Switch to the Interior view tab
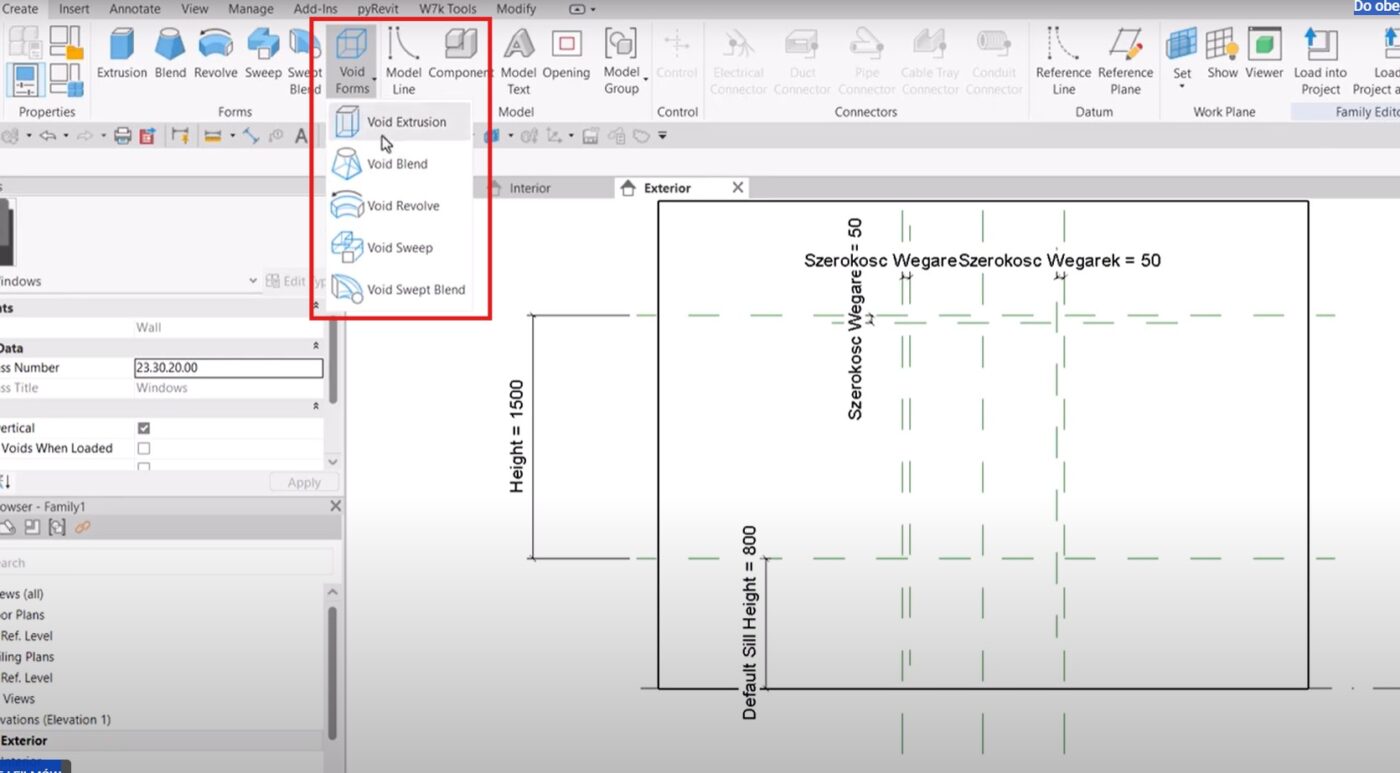Viewport: 1400px width, 773px height. [x=529, y=188]
